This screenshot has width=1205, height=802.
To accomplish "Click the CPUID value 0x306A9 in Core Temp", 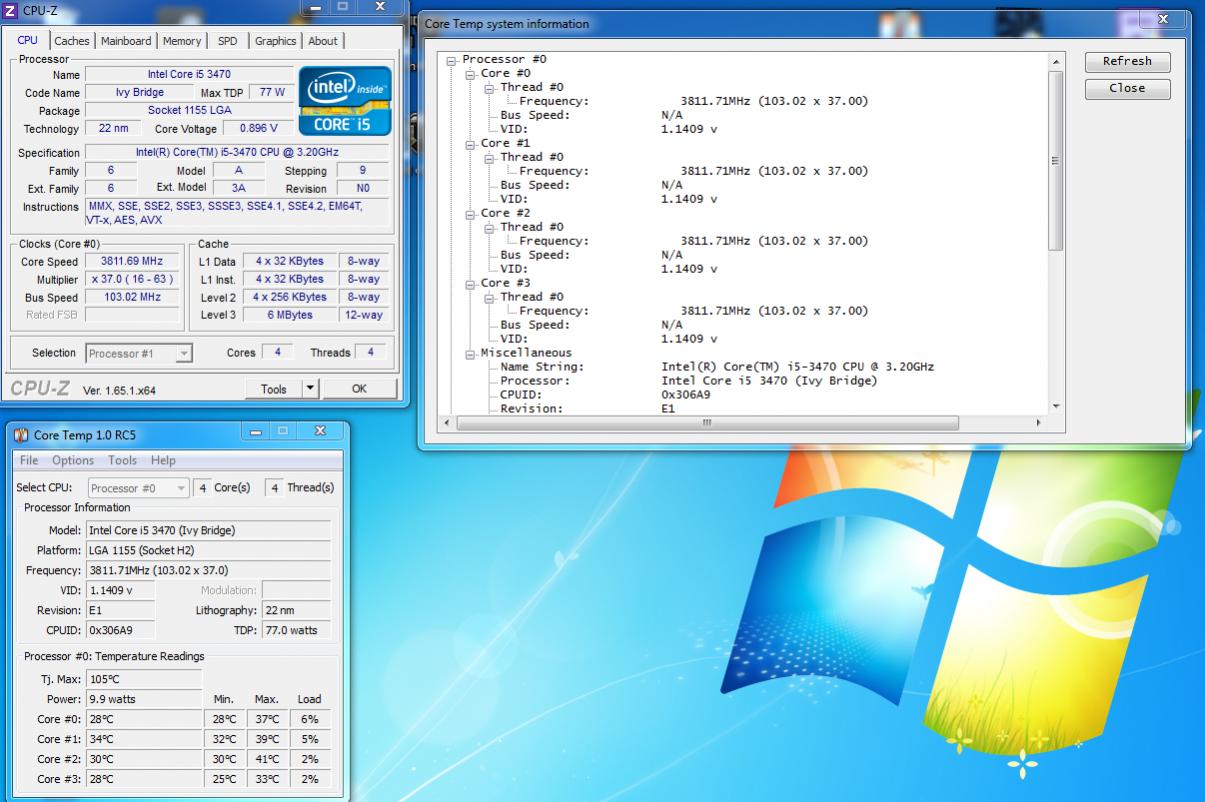I will point(121,630).
